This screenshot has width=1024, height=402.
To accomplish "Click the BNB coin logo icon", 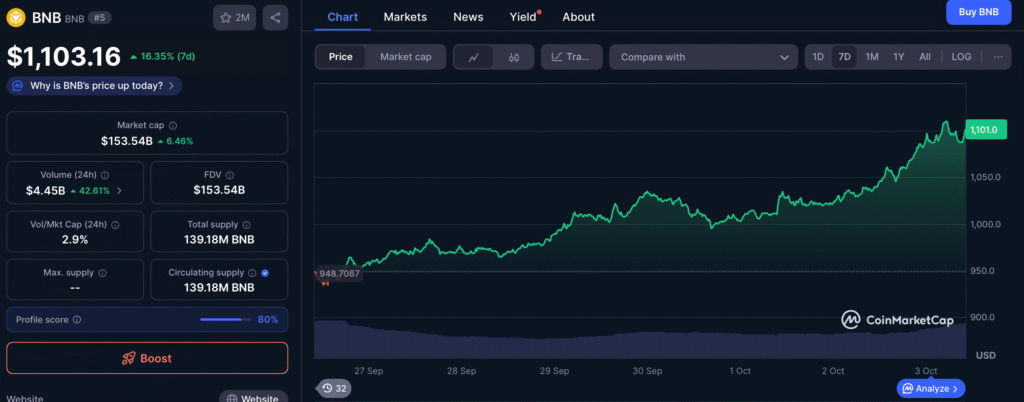I will (x=16, y=18).
